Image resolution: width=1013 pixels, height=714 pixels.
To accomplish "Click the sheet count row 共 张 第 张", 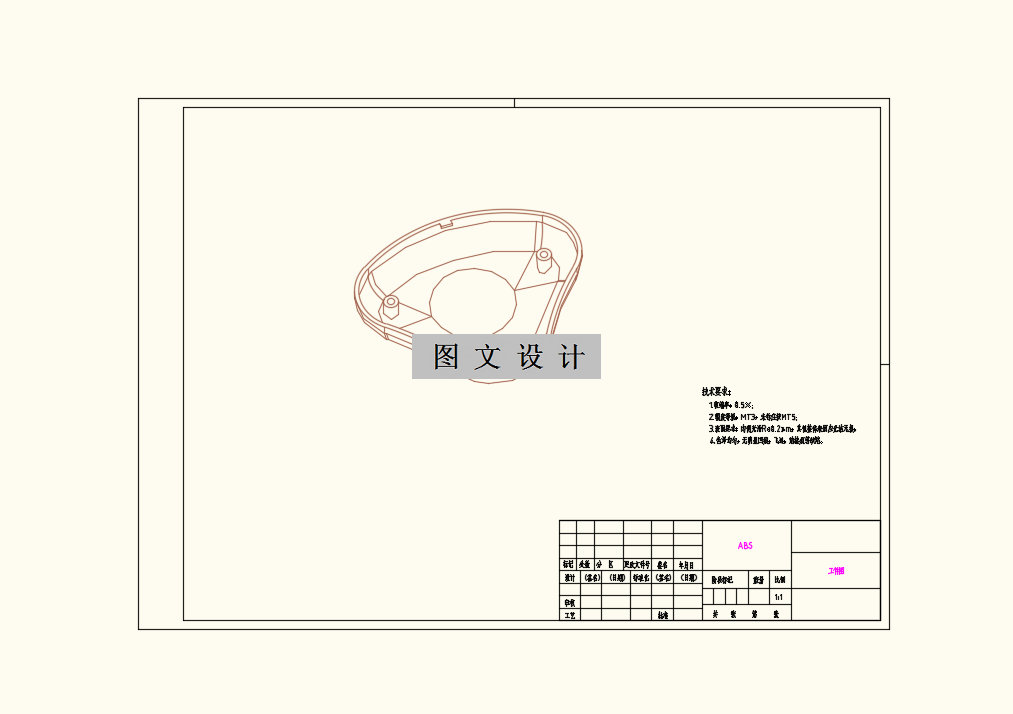I will tap(746, 614).
